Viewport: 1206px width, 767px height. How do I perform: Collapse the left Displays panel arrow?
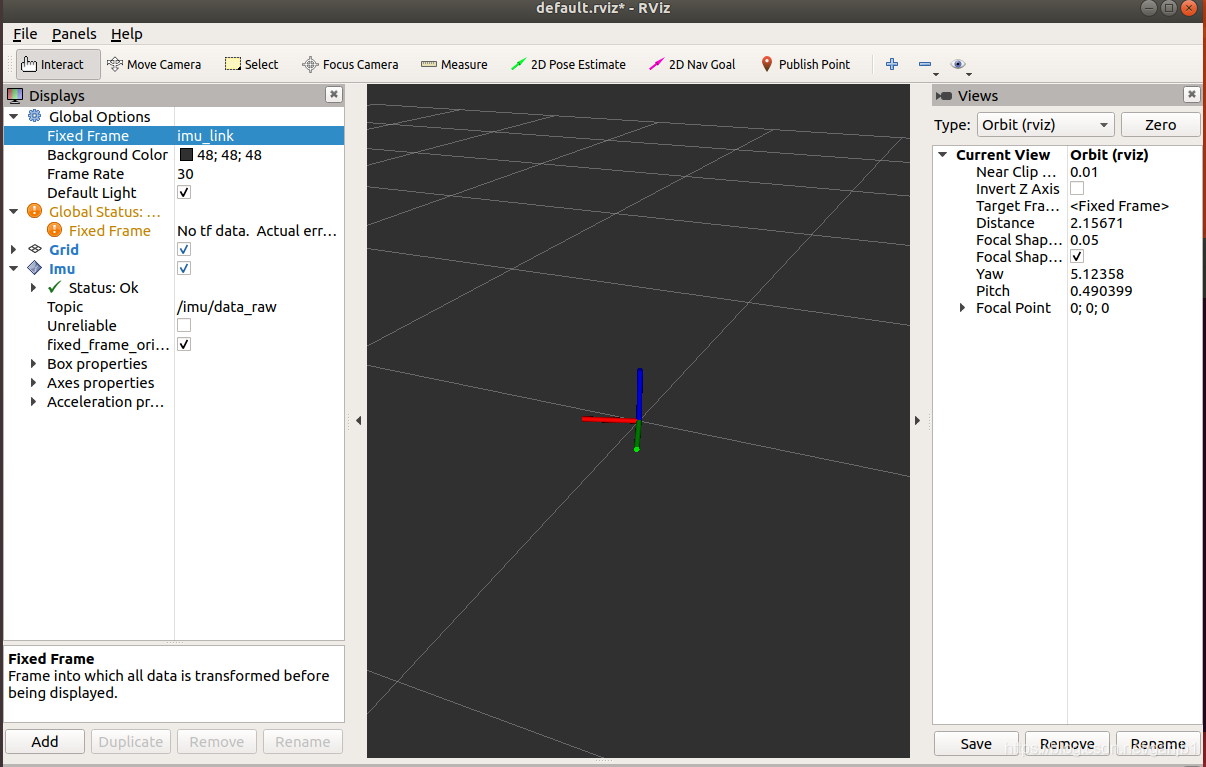pyautogui.click(x=358, y=421)
